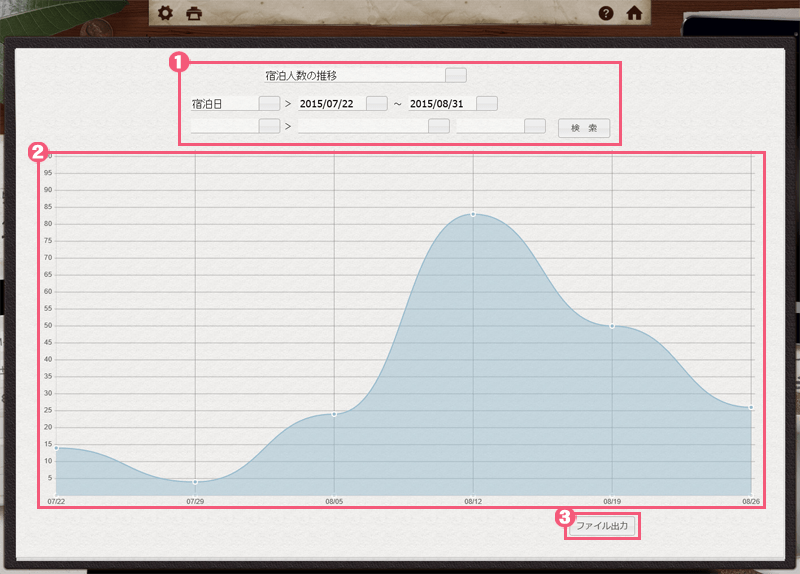Open the second-row right value dropdown
The image size is (800, 574).
click(535, 126)
